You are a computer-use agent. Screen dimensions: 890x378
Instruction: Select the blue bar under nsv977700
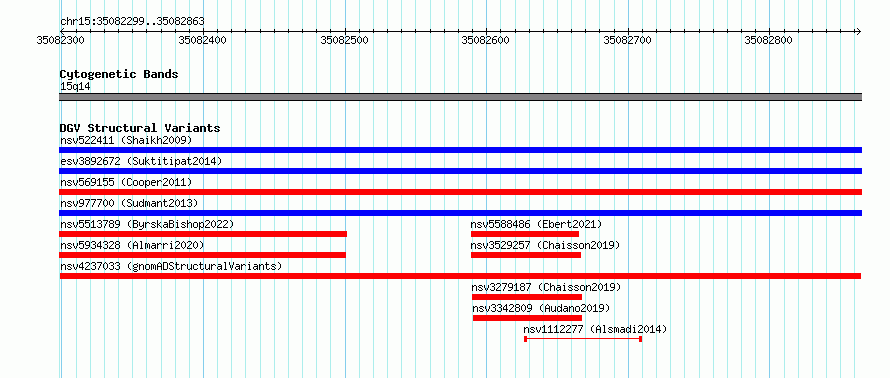[x=460, y=213]
